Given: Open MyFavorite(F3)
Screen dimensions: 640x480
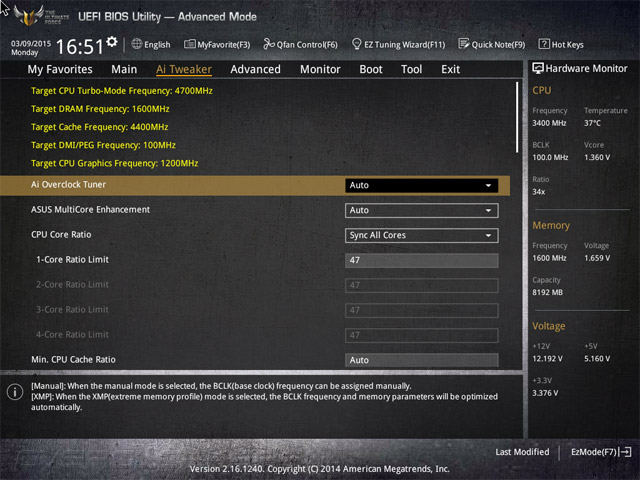Looking at the screenshot, I should click(x=217, y=44).
